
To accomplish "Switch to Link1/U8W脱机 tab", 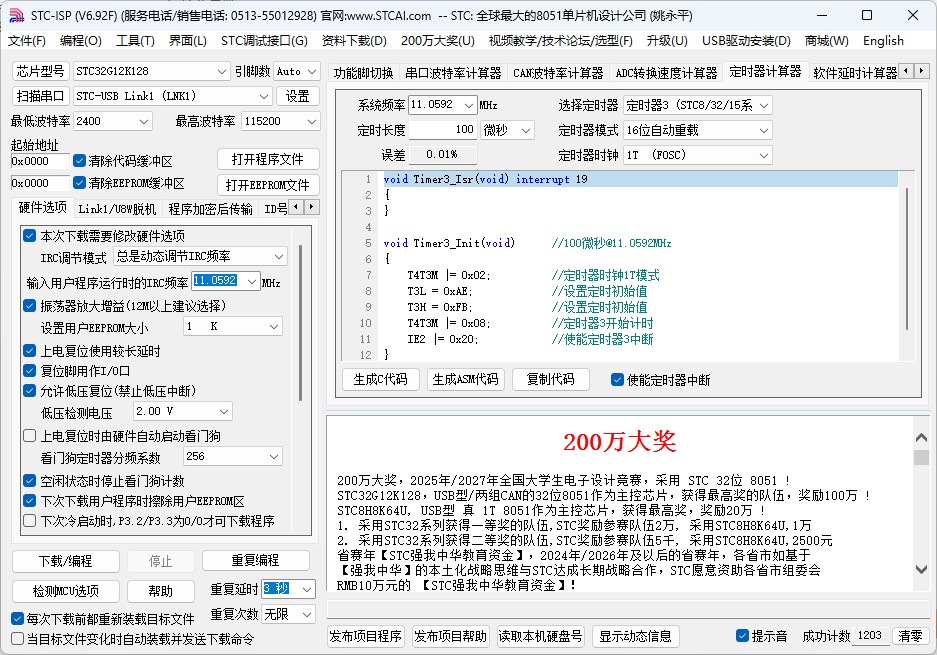I will 117,209.
